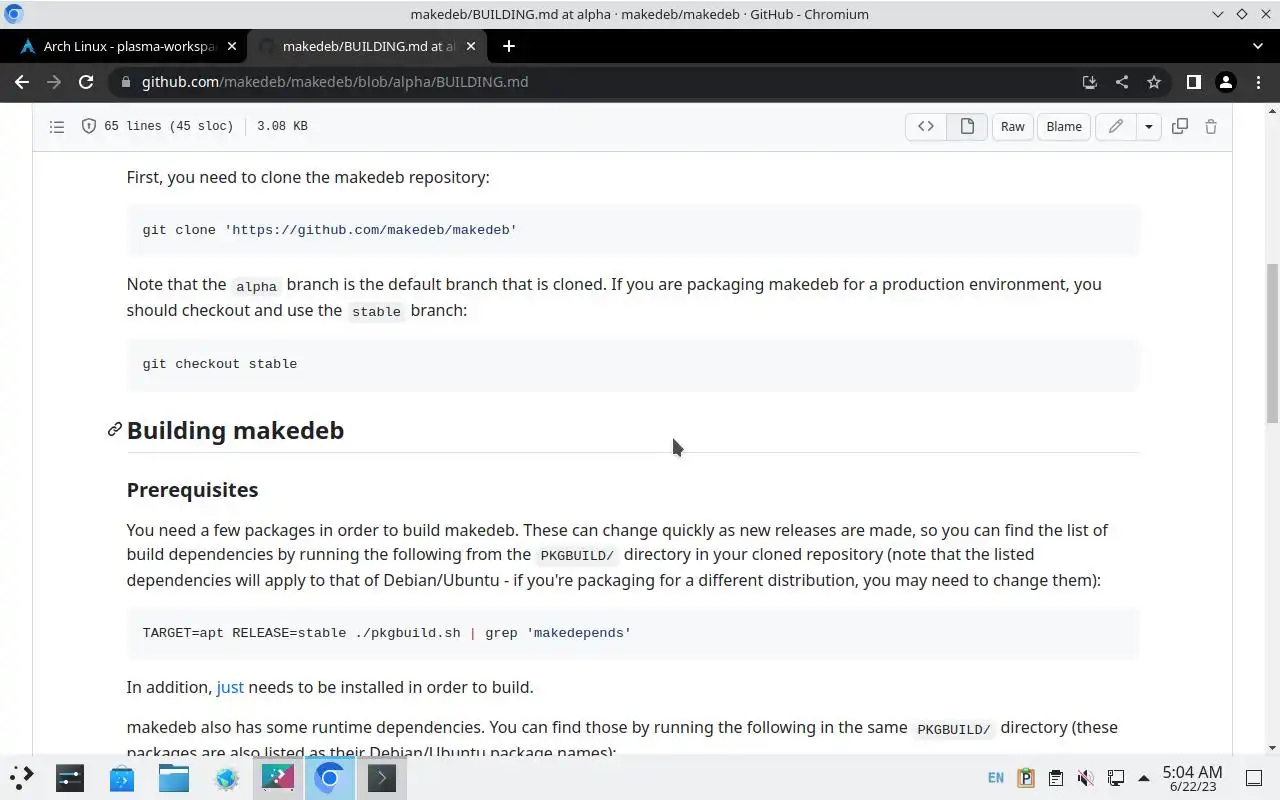1280x800 pixels.
Task: Open the KDE application launcher
Action: click(21, 777)
